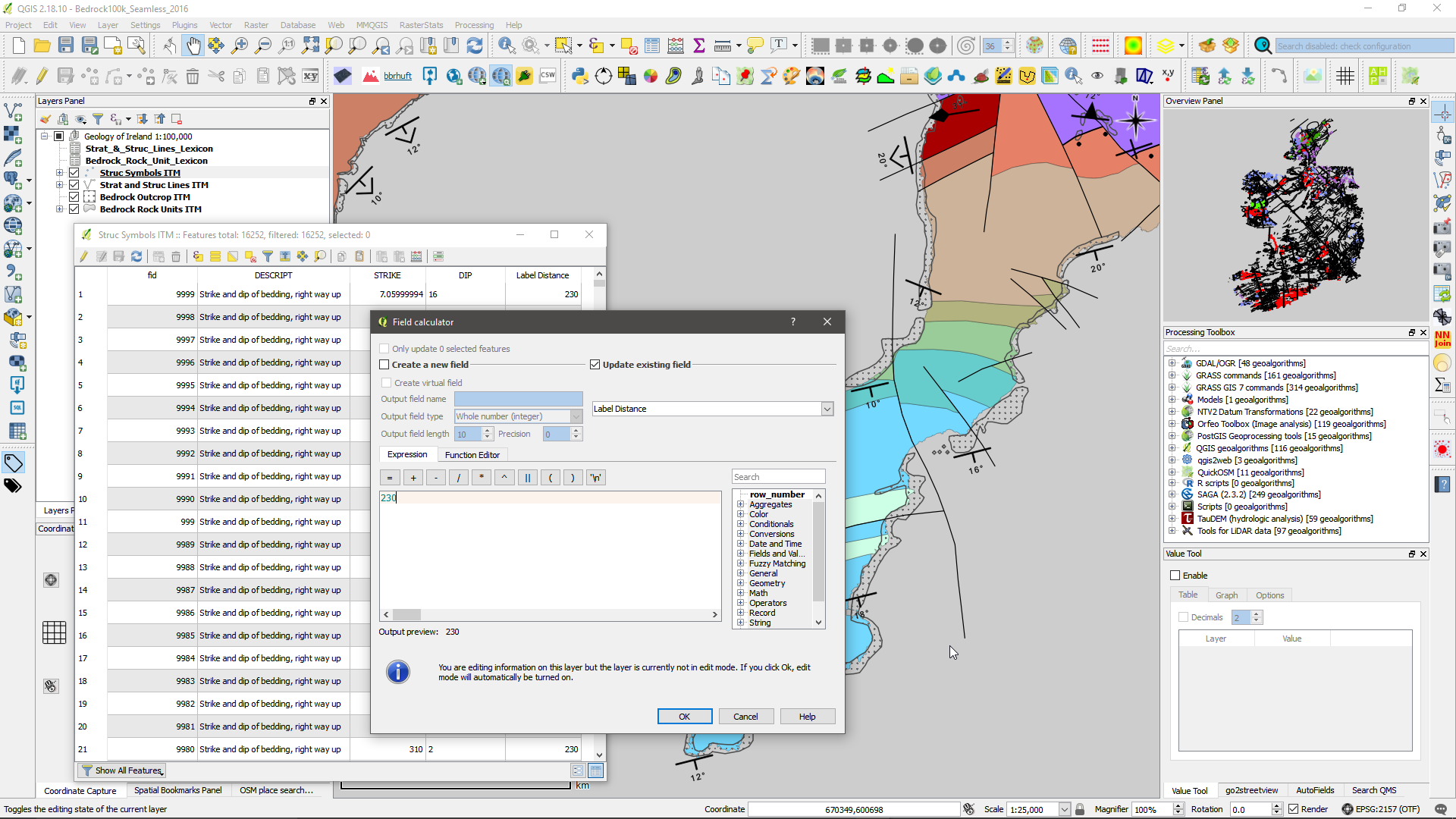Select the Pan Map hand tool

click(x=193, y=46)
